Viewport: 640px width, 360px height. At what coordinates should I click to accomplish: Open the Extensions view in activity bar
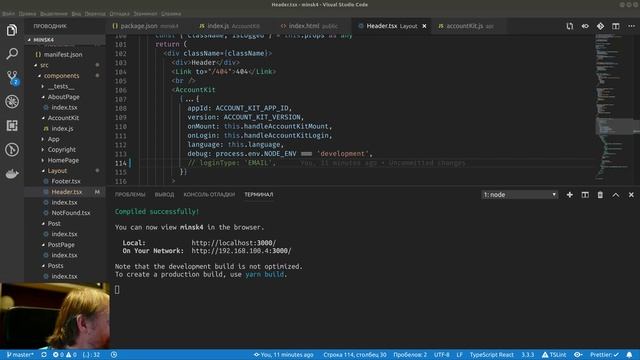coord(12,125)
